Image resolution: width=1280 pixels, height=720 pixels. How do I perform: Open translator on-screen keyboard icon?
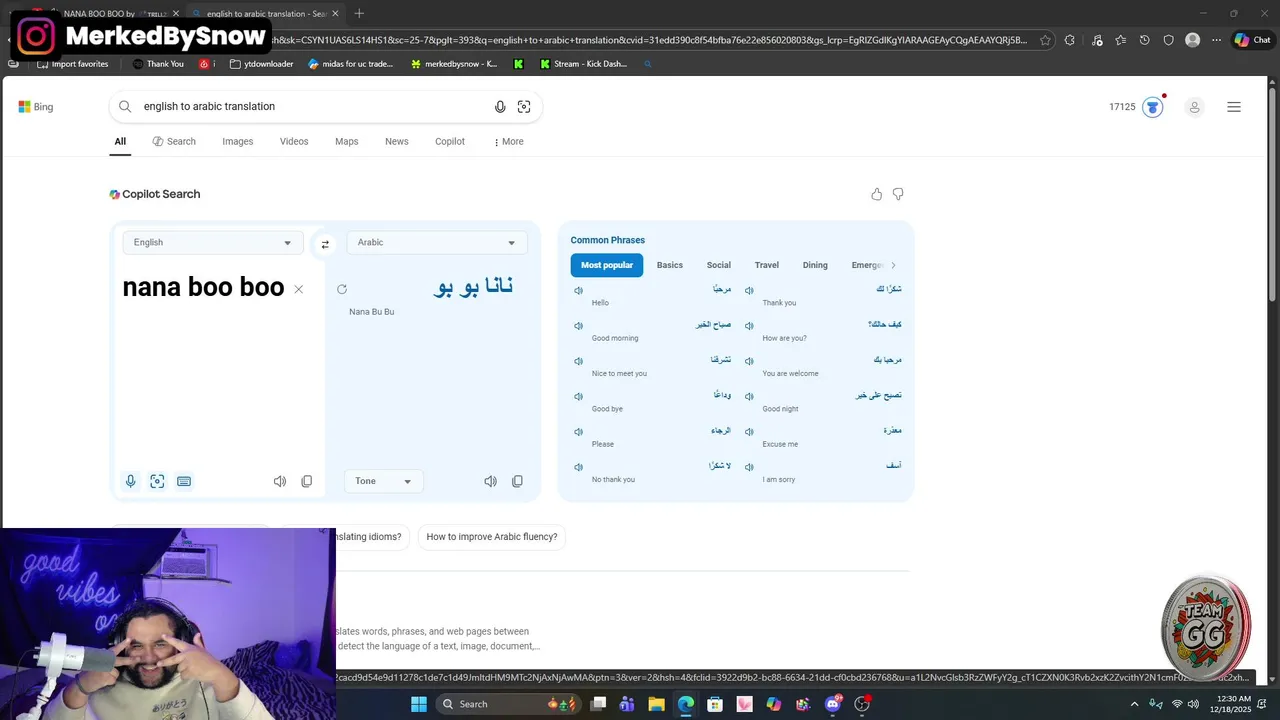coord(184,481)
